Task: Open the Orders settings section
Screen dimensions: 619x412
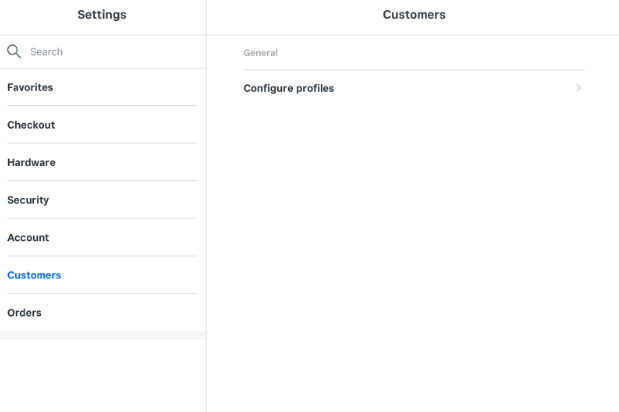Action: 25,313
